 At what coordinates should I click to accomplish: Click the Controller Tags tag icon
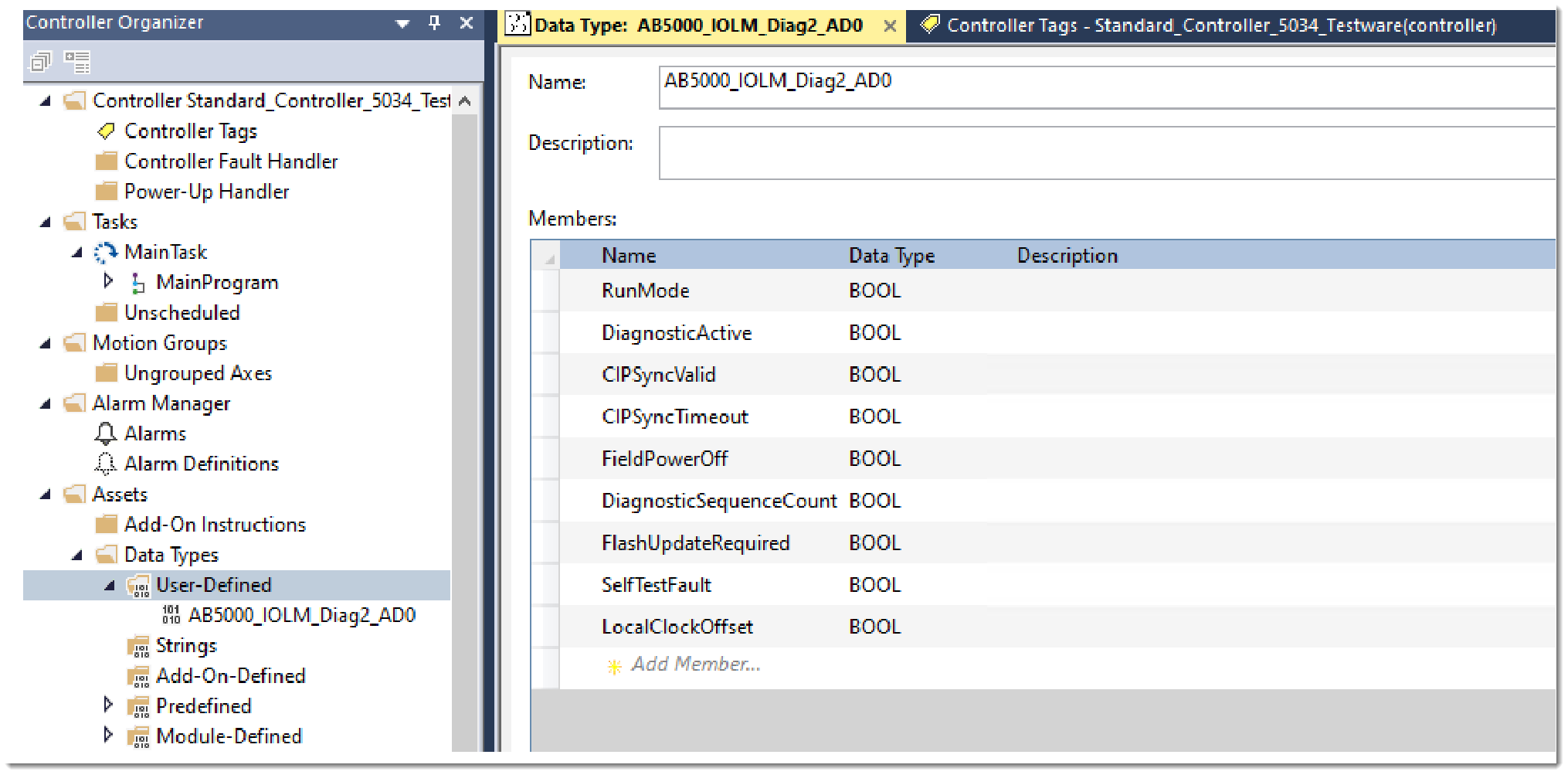click(x=106, y=131)
